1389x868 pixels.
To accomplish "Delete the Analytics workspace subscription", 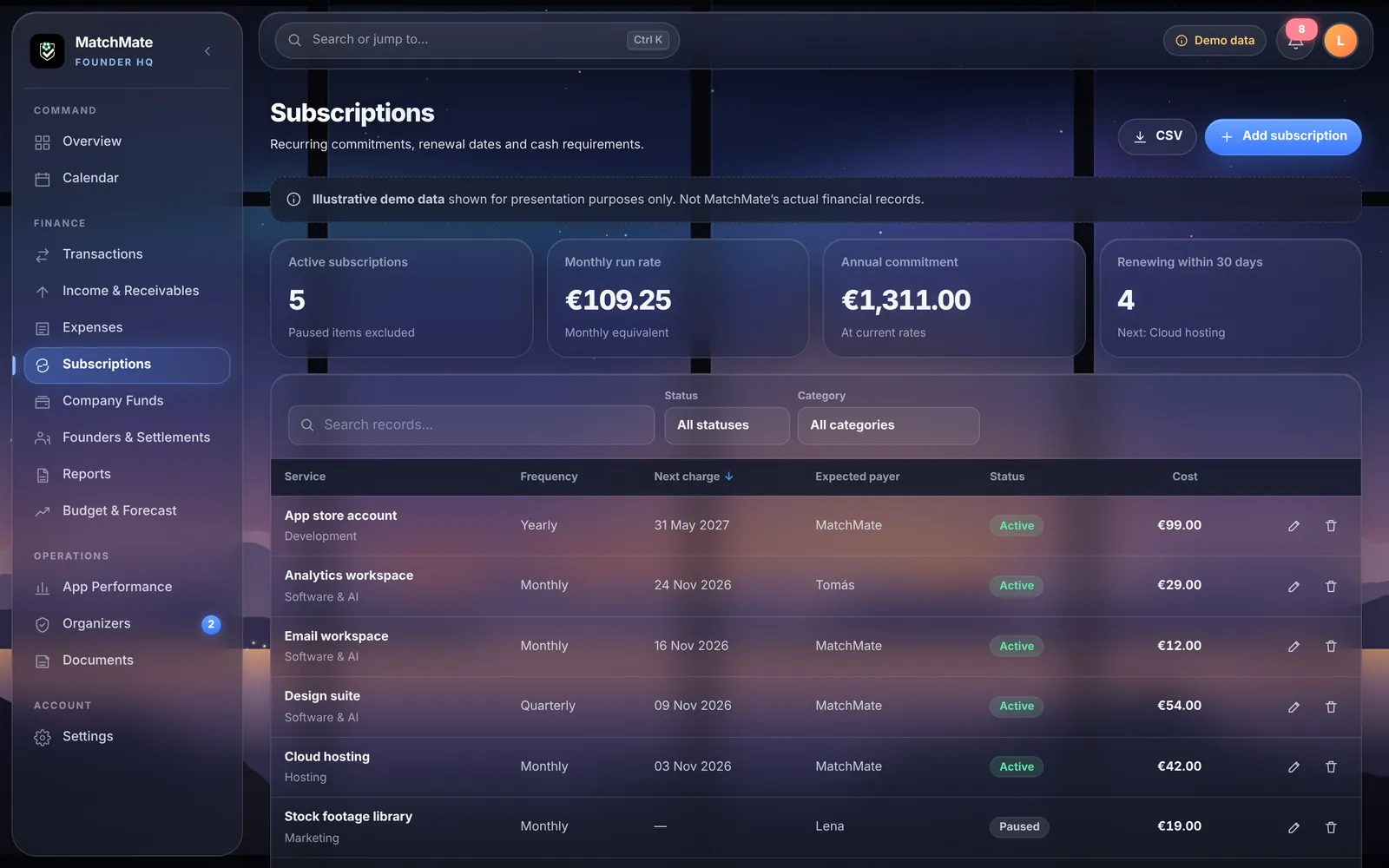I will tap(1331, 587).
